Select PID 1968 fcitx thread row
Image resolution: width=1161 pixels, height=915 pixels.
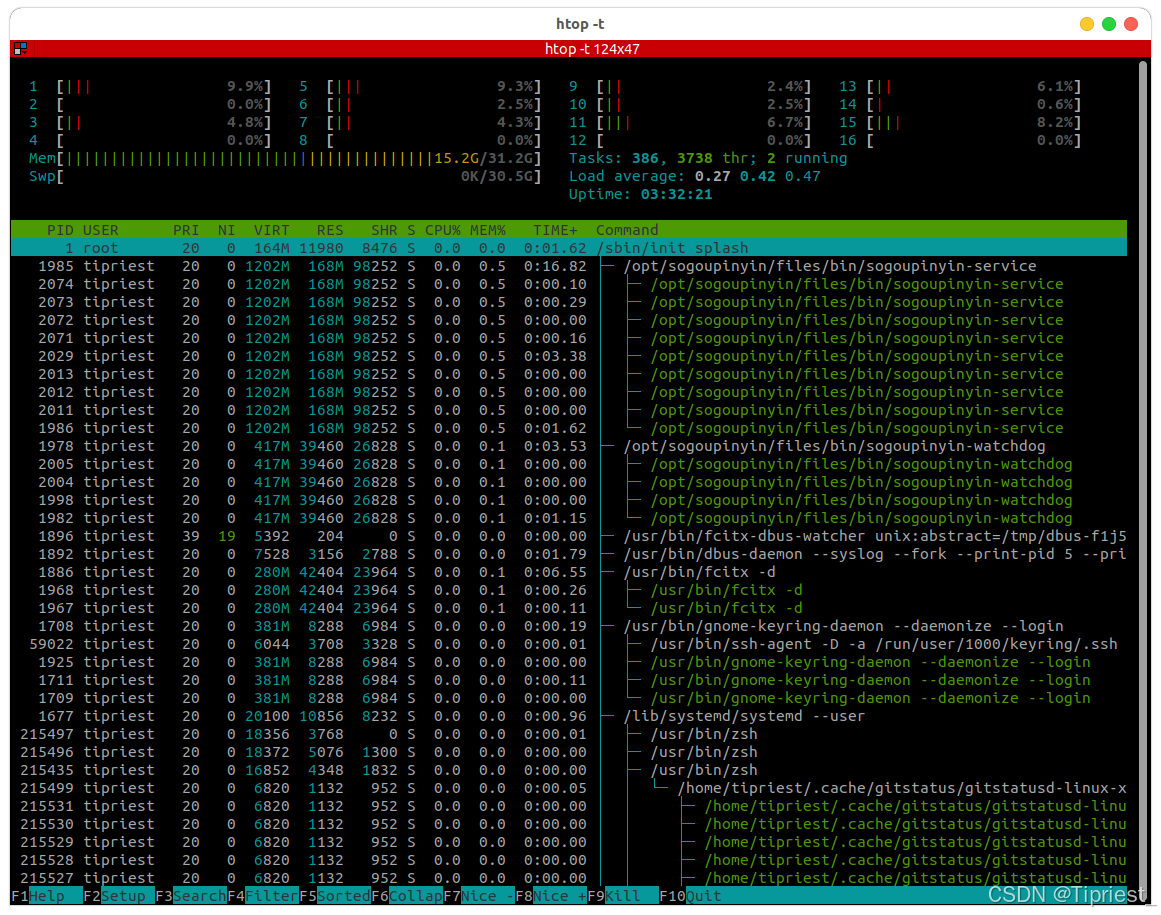[569, 590]
